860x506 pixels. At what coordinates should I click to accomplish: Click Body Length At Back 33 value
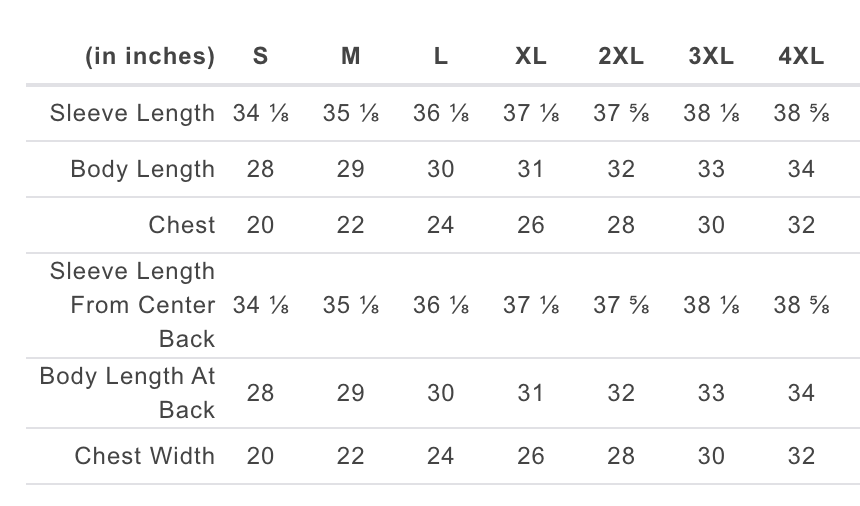(711, 393)
